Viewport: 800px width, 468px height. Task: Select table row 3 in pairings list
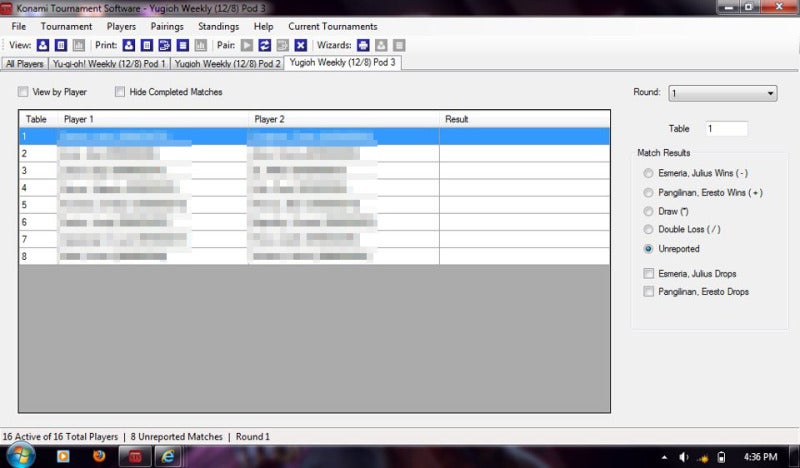pyautogui.click(x=314, y=170)
